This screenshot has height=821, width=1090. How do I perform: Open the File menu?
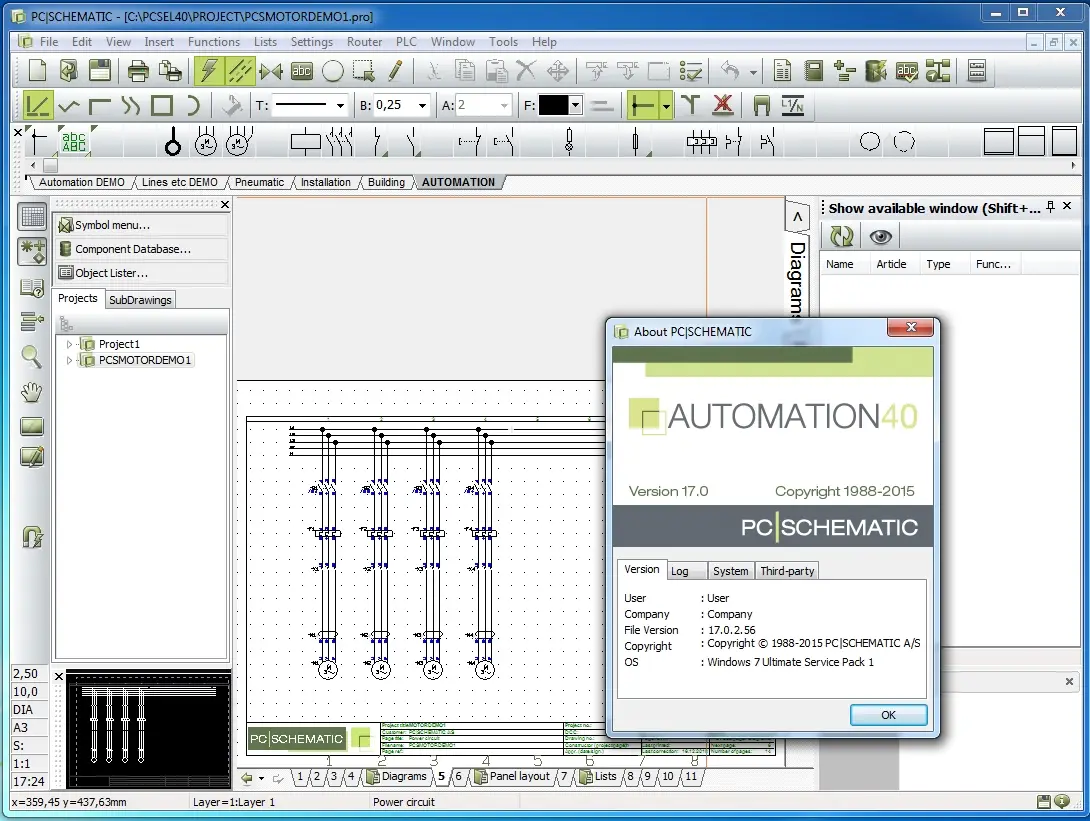point(49,42)
